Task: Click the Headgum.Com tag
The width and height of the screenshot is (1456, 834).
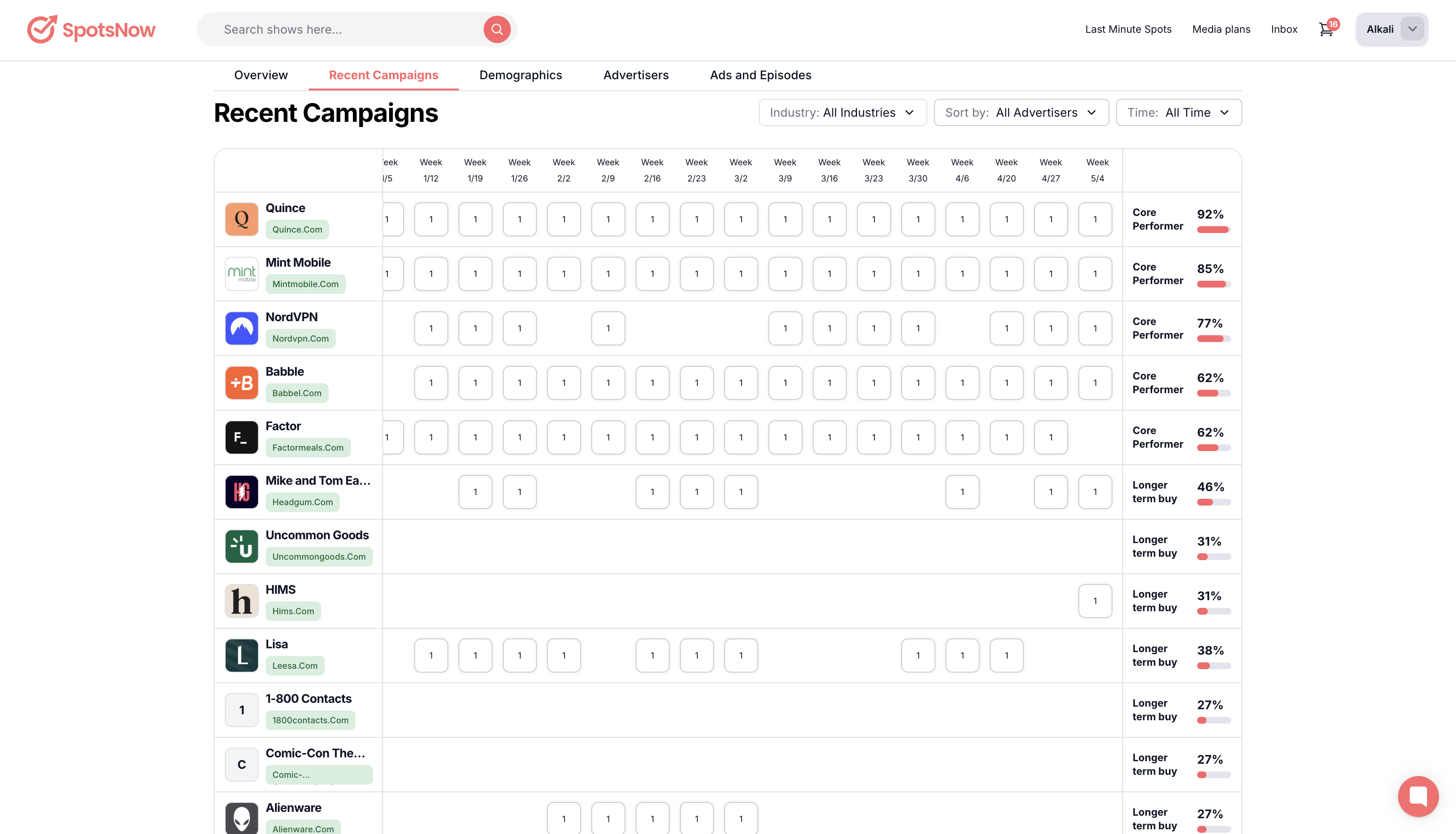Action: [x=303, y=502]
